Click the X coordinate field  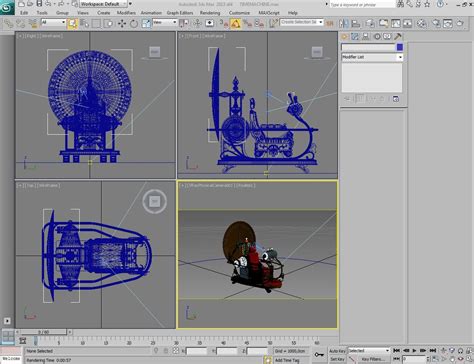[x=197, y=351]
